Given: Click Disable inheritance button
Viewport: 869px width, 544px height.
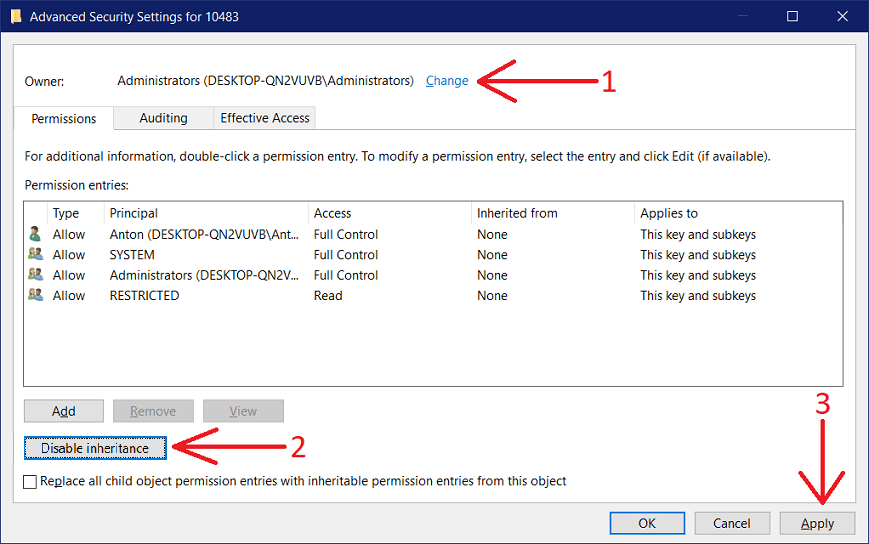Looking at the screenshot, I should (95, 448).
